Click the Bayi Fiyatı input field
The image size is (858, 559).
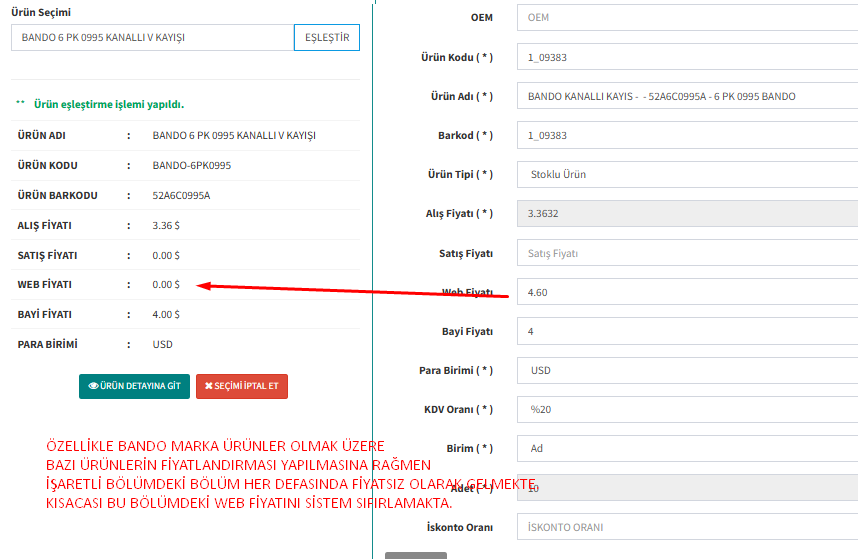click(x=687, y=331)
